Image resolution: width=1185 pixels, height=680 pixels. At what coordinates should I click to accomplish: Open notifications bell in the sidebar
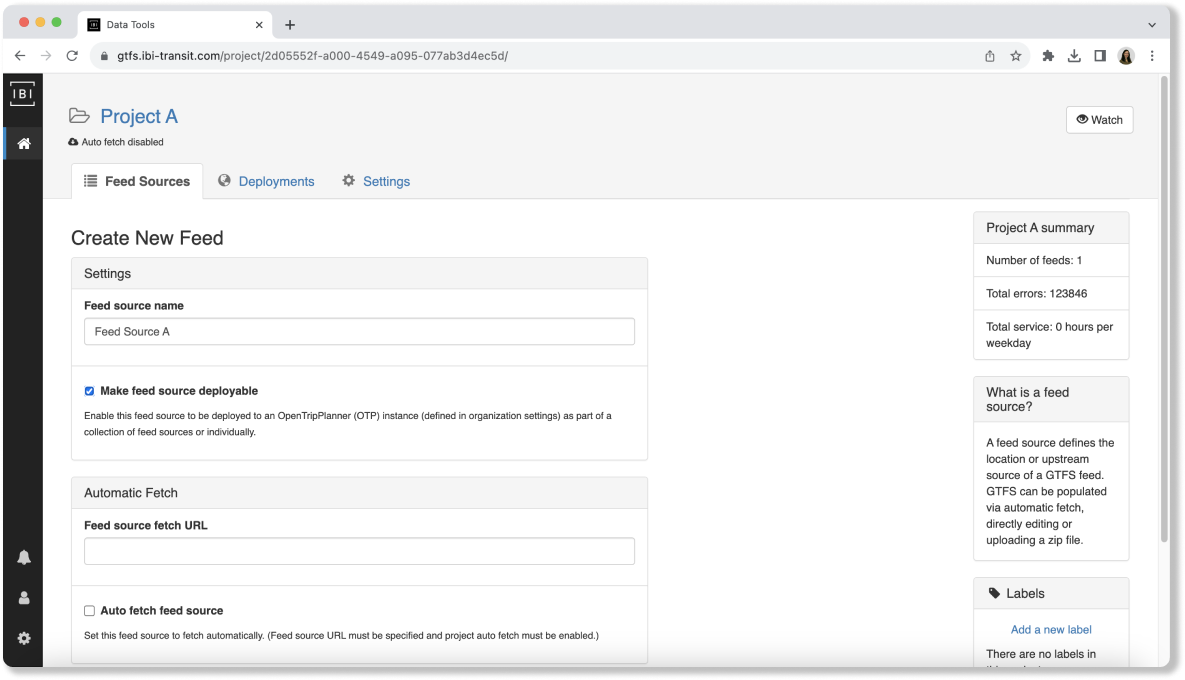pos(24,557)
